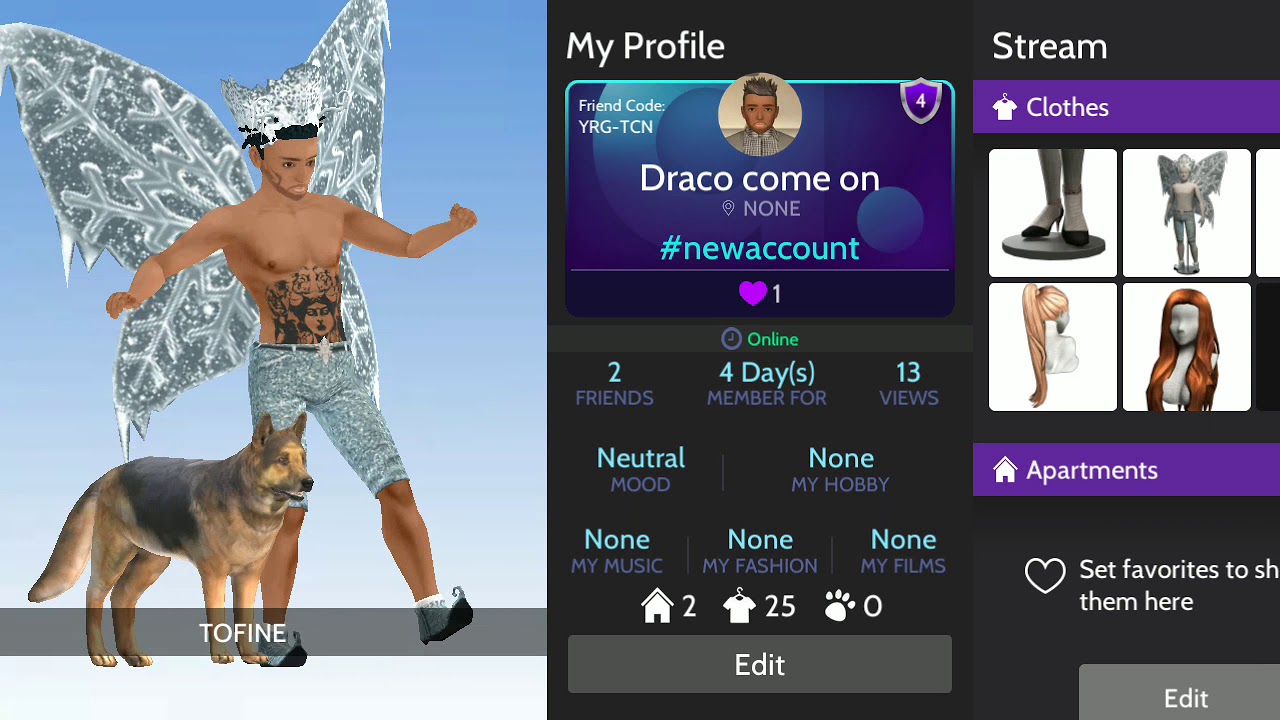Select the ice wings outfit thumbnail
The width and height of the screenshot is (1280, 720).
(x=1187, y=213)
